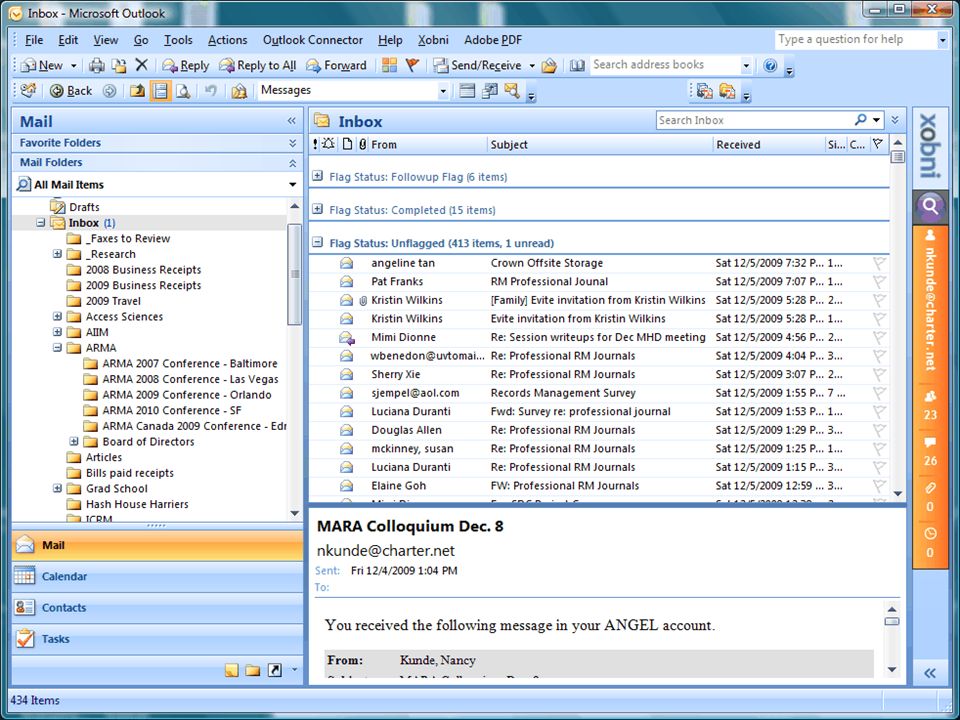Expand the Completed flag status group
Image resolution: width=960 pixels, height=720 pixels.
(317, 209)
